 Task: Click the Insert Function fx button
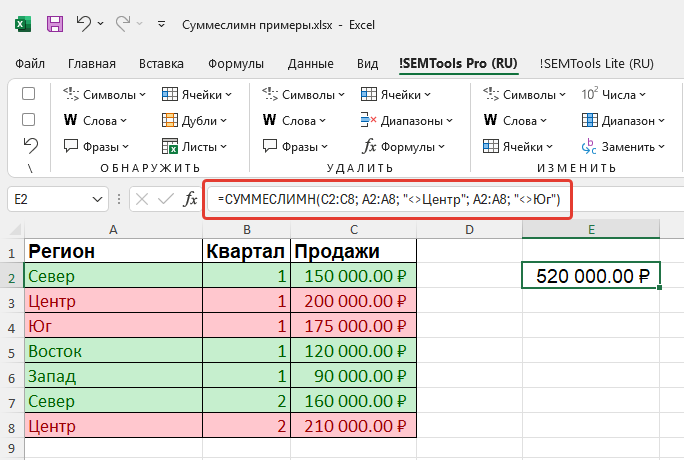click(x=190, y=199)
